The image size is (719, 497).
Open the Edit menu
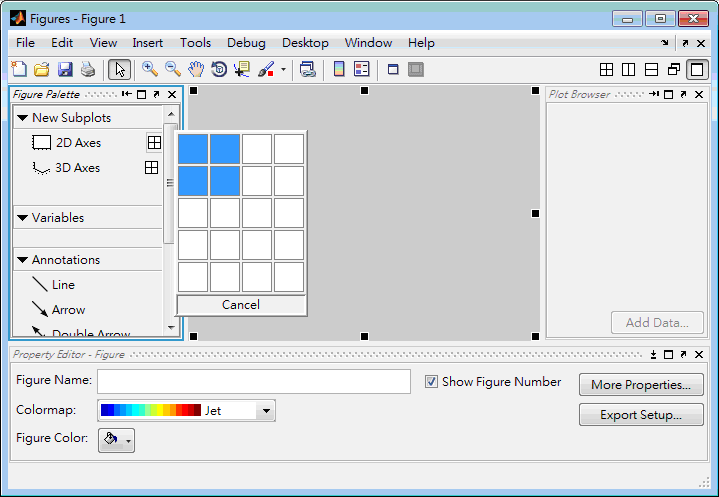[x=62, y=43]
